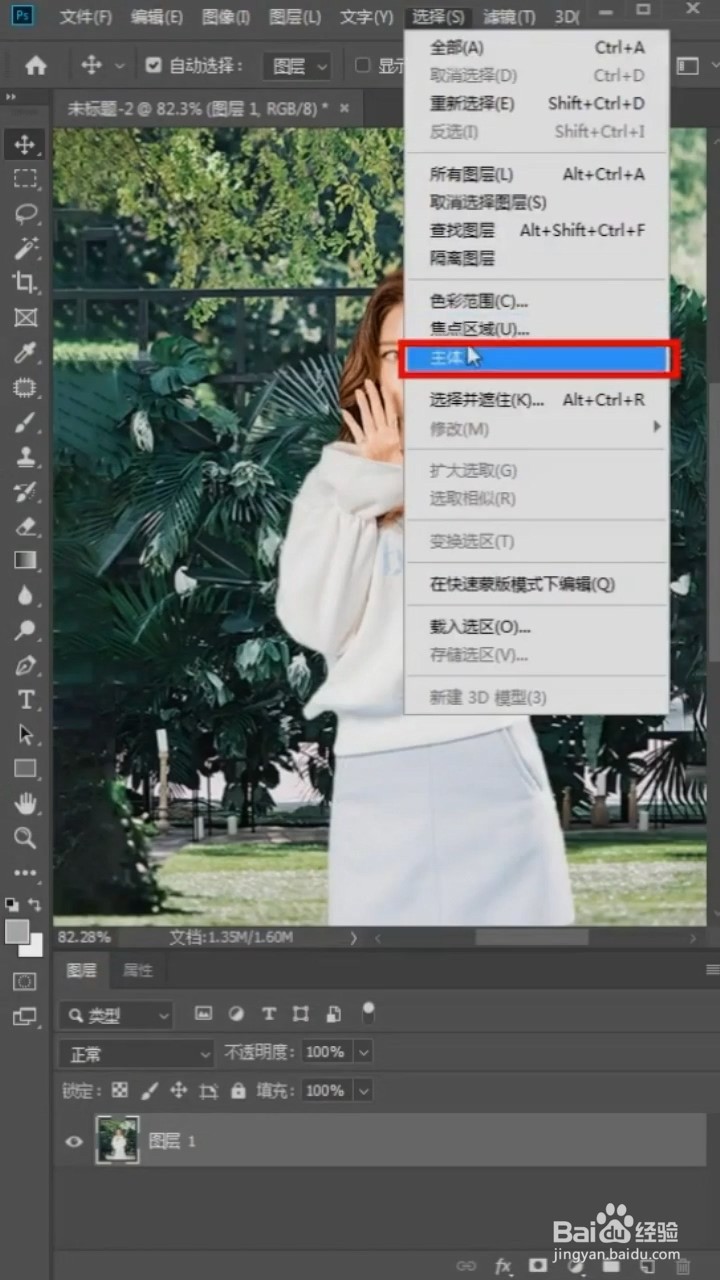Viewport: 720px width, 1280px height.
Task: Open the Edit Toolbar three-dots icon
Action: point(25,873)
